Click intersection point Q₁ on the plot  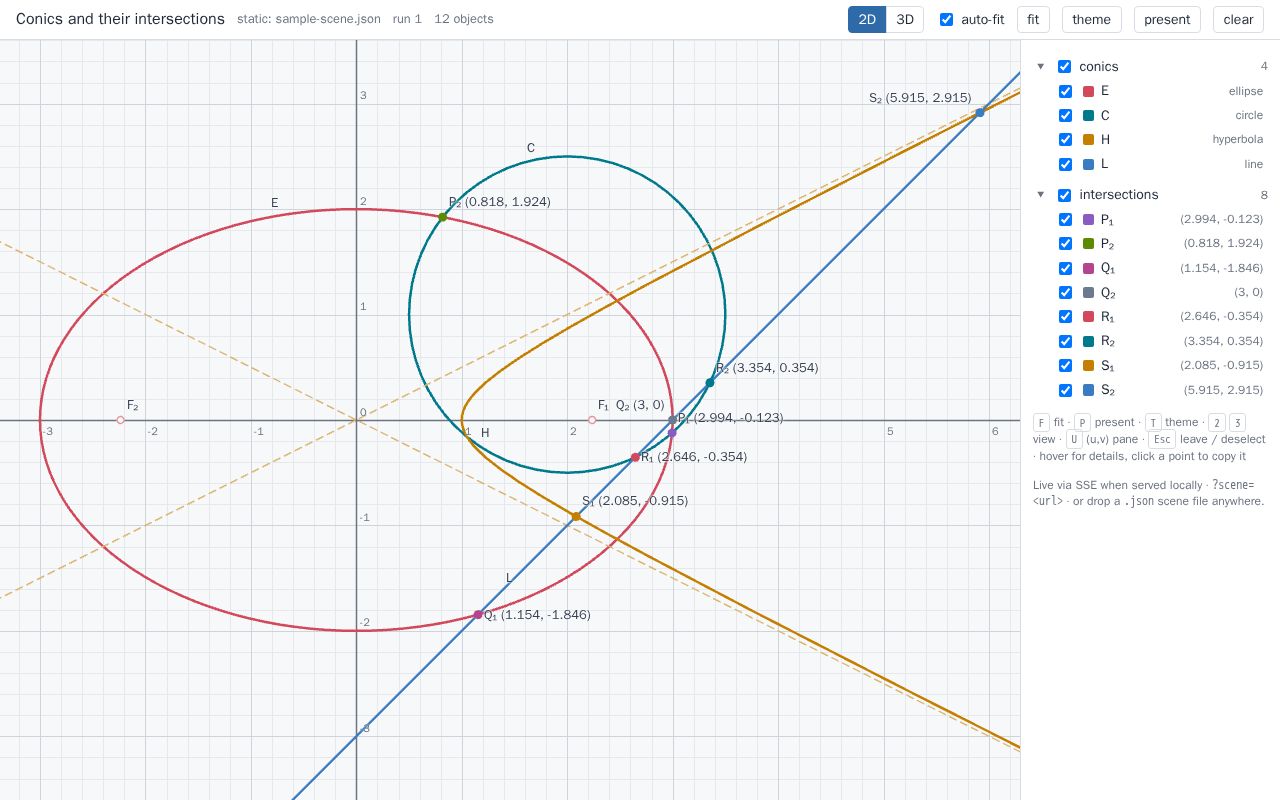coord(478,615)
